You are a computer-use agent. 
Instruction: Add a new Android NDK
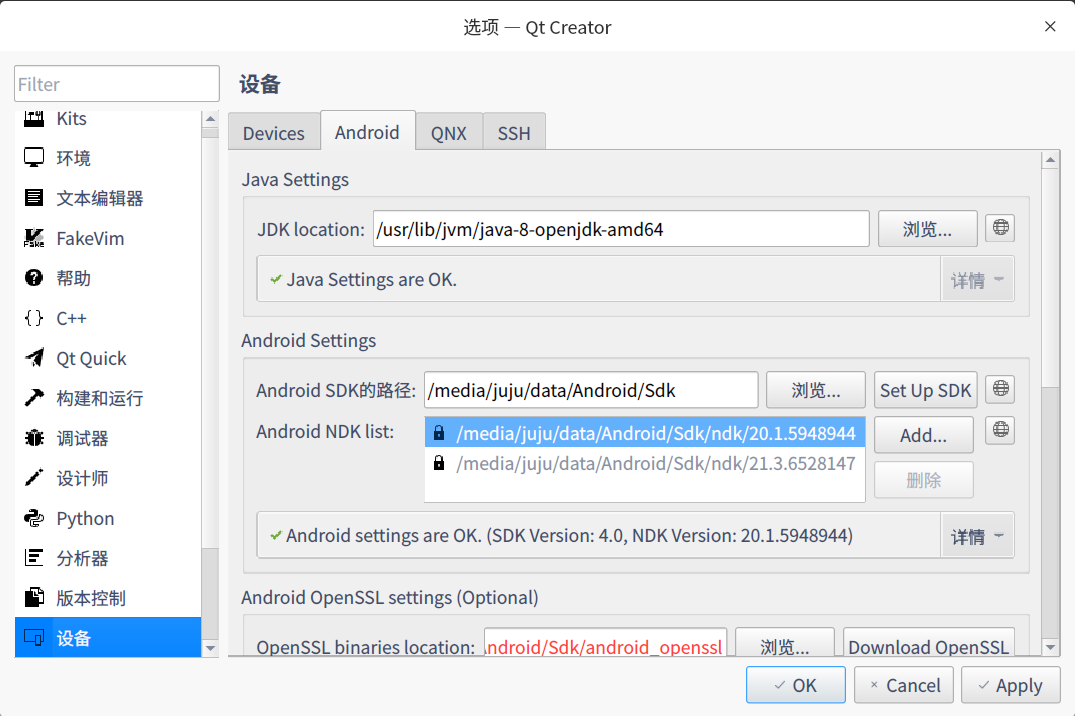point(923,435)
